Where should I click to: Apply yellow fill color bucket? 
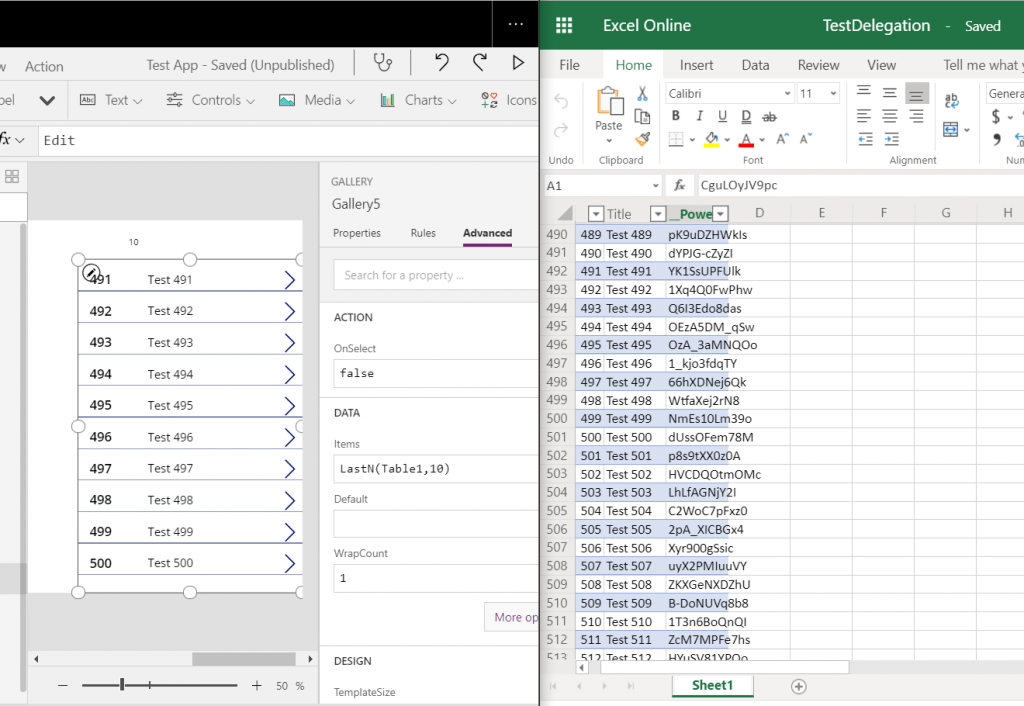tap(711, 139)
